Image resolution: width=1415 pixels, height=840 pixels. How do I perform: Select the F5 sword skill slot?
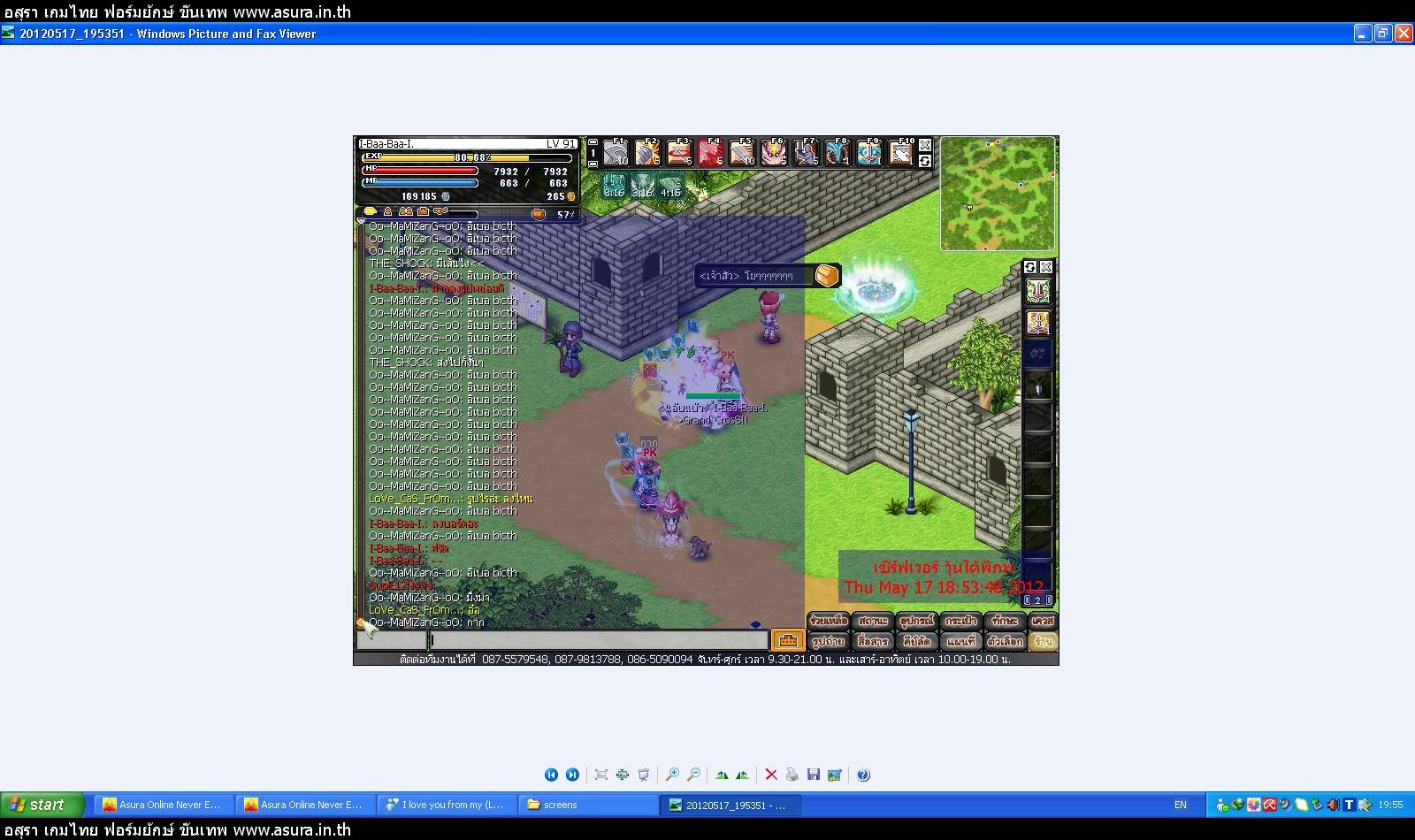pyautogui.click(x=743, y=152)
